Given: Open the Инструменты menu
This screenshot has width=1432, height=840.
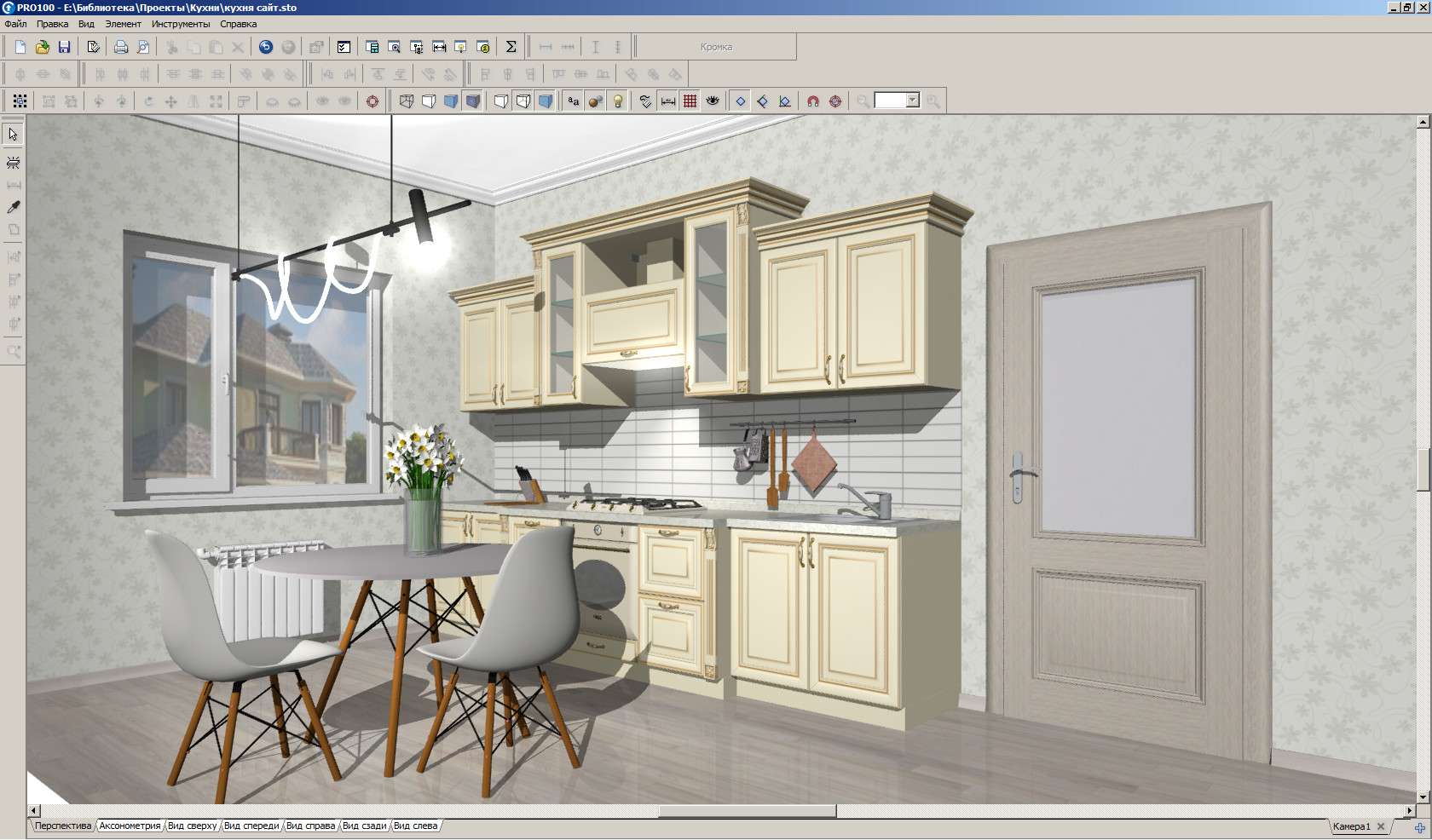Looking at the screenshot, I should point(181,24).
